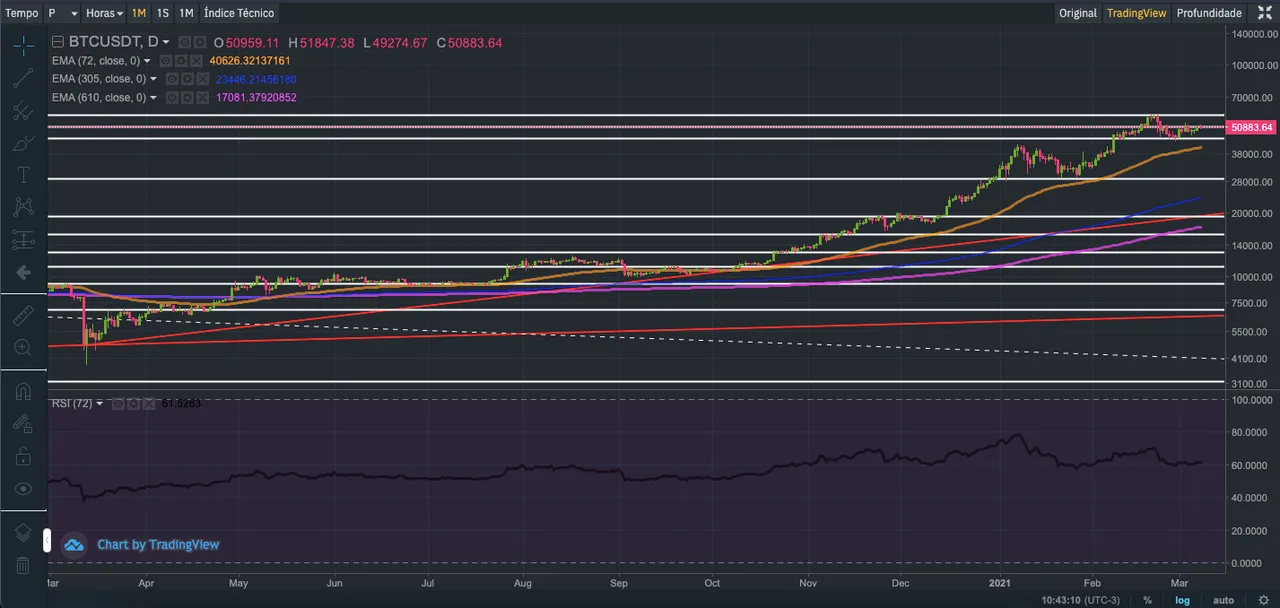Toggle BTCUSDT series visibility eye
Screen dimensions: 1280x608
[185, 42]
